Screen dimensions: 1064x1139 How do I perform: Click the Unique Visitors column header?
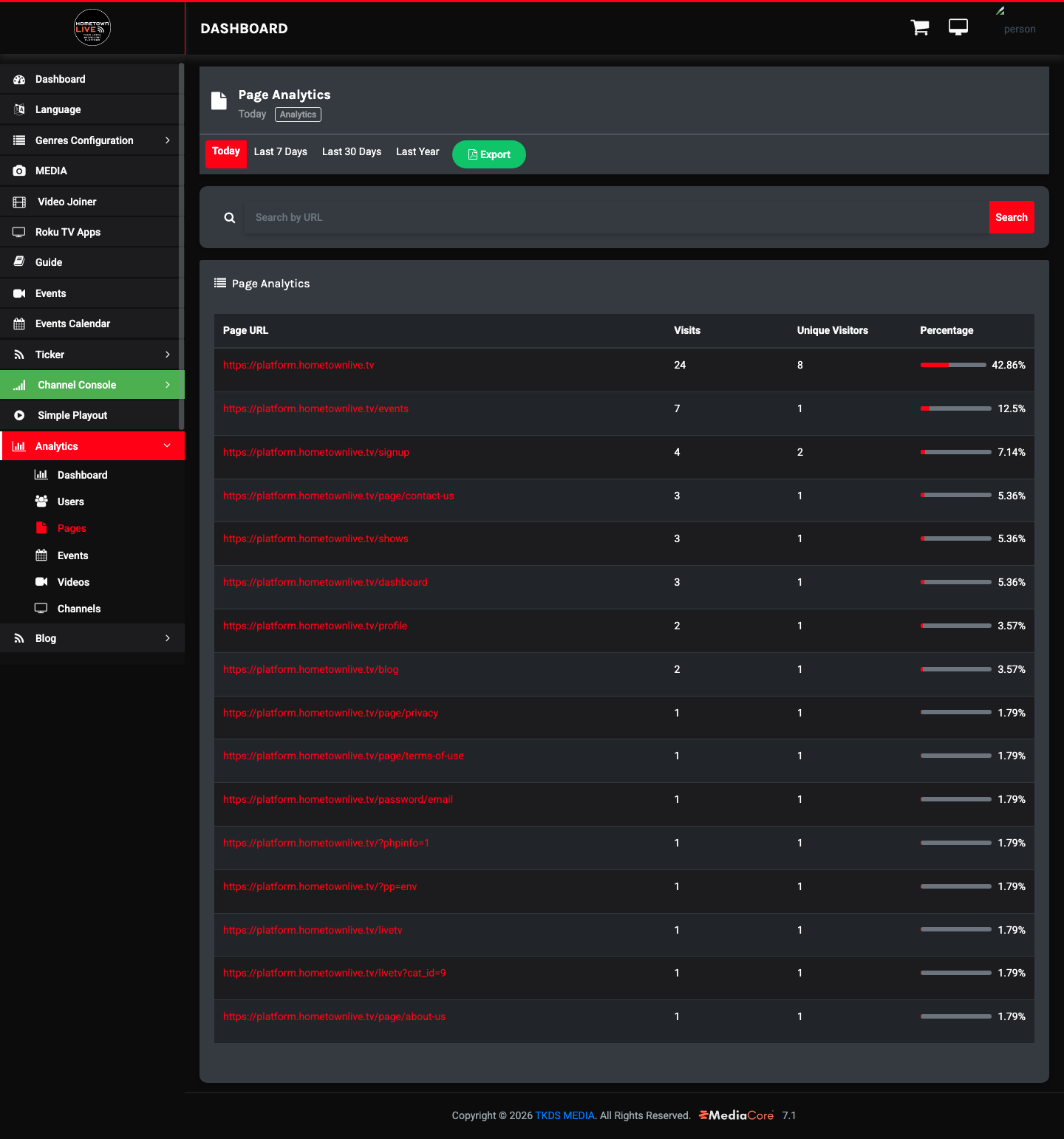[x=833, y=330]
